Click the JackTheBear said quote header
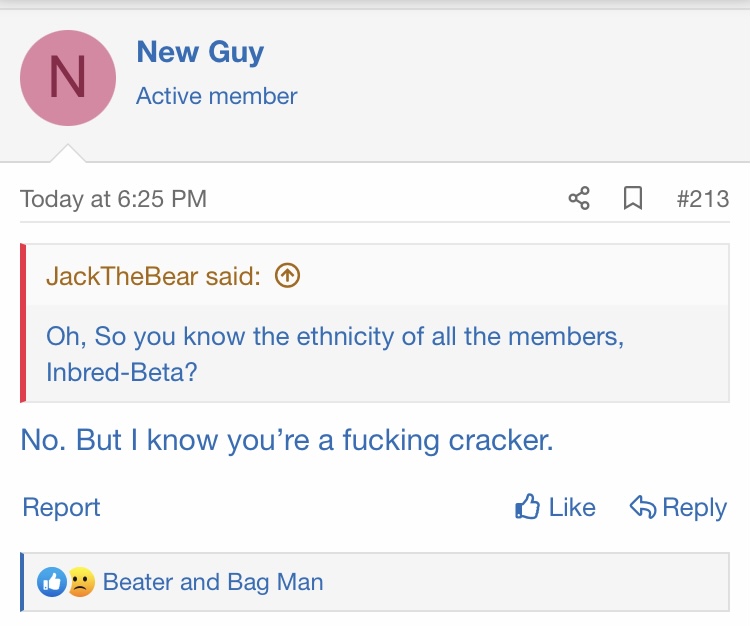Screen dimensions: 750x626 click(x=153, y=276)
